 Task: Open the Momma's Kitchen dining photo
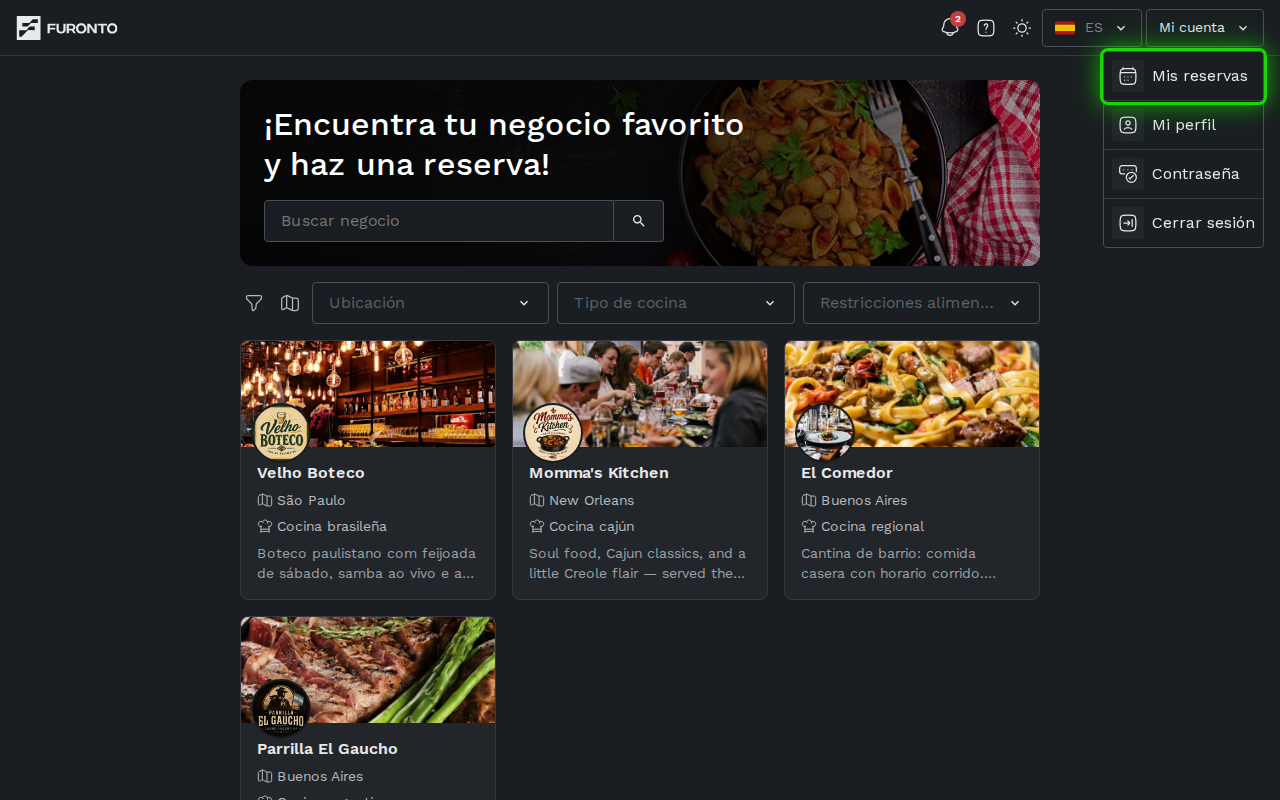(x=640, y=394)
